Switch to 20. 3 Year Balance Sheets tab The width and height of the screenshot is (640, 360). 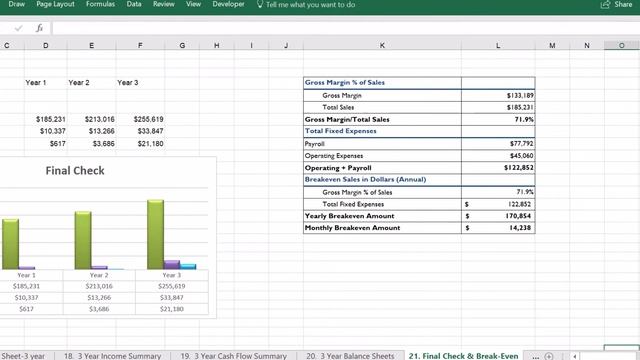pyautogui.click(x=350, y=356)
